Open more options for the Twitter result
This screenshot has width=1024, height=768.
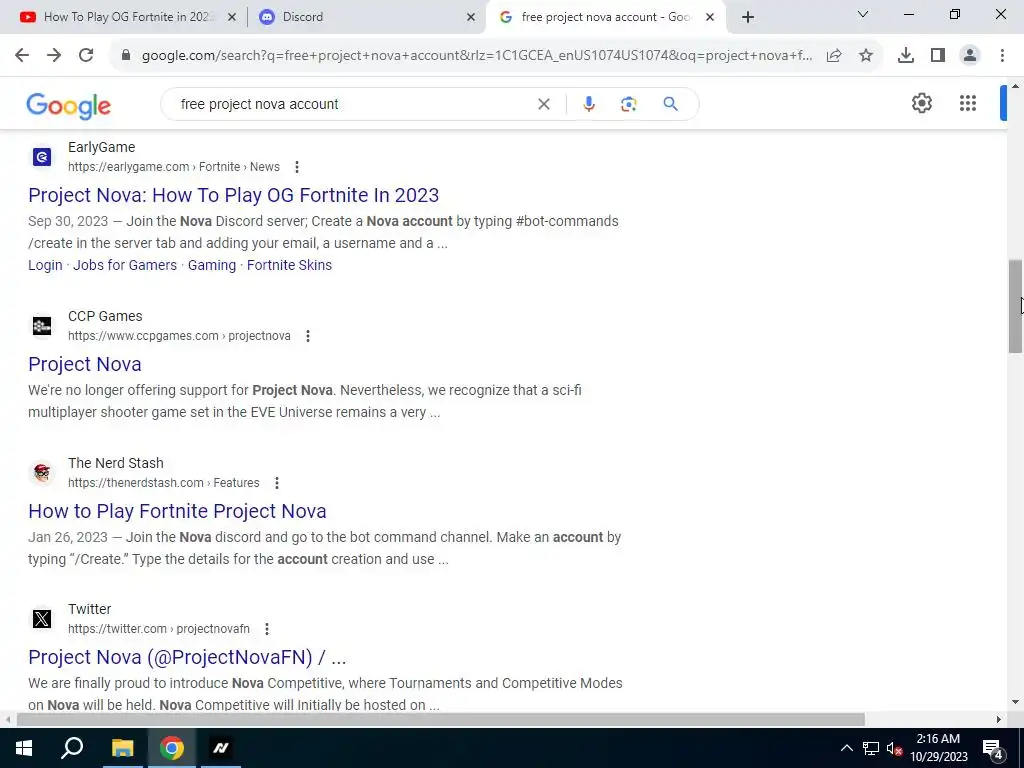[266, 630]
